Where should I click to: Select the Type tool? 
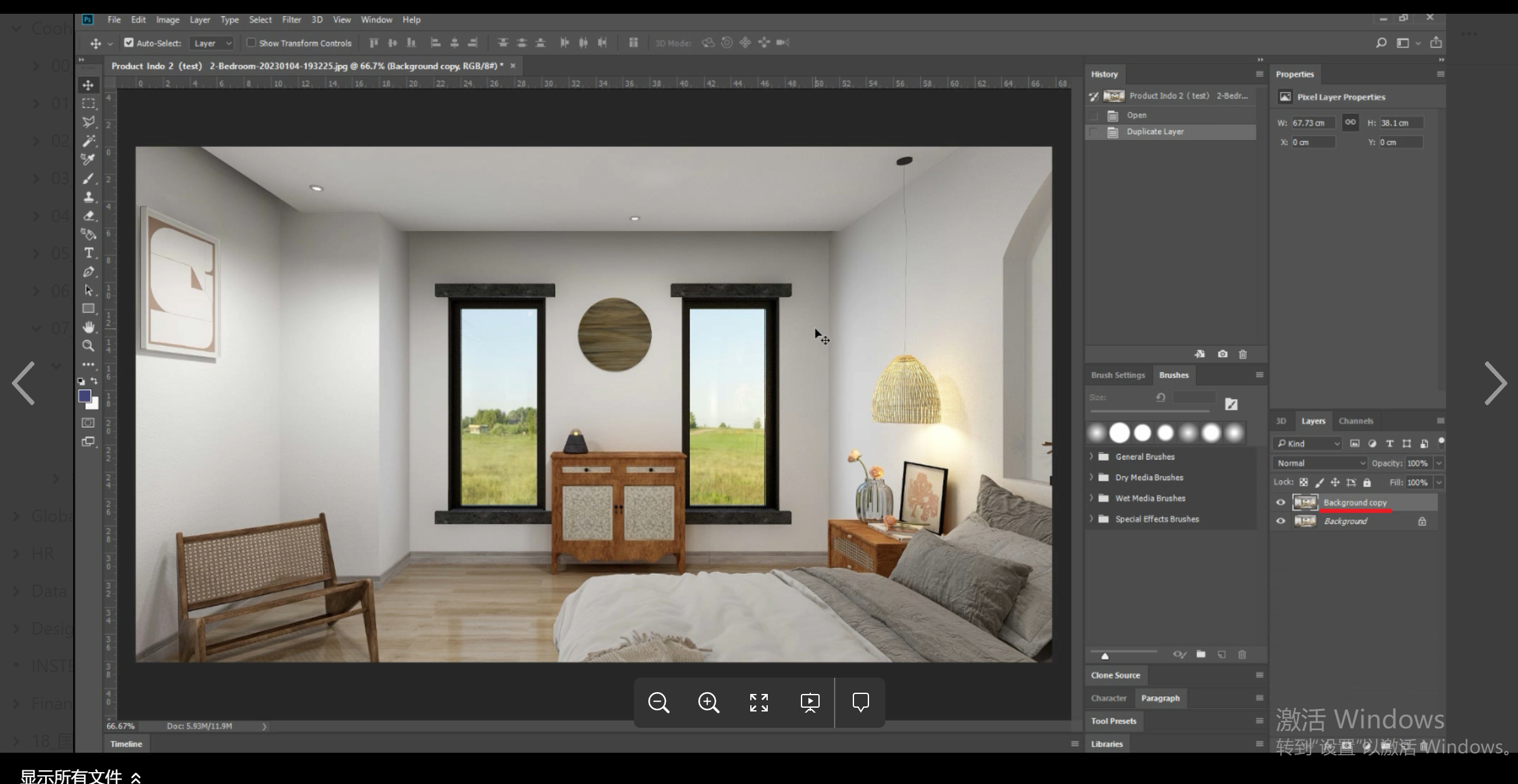[x=89, y=253]
